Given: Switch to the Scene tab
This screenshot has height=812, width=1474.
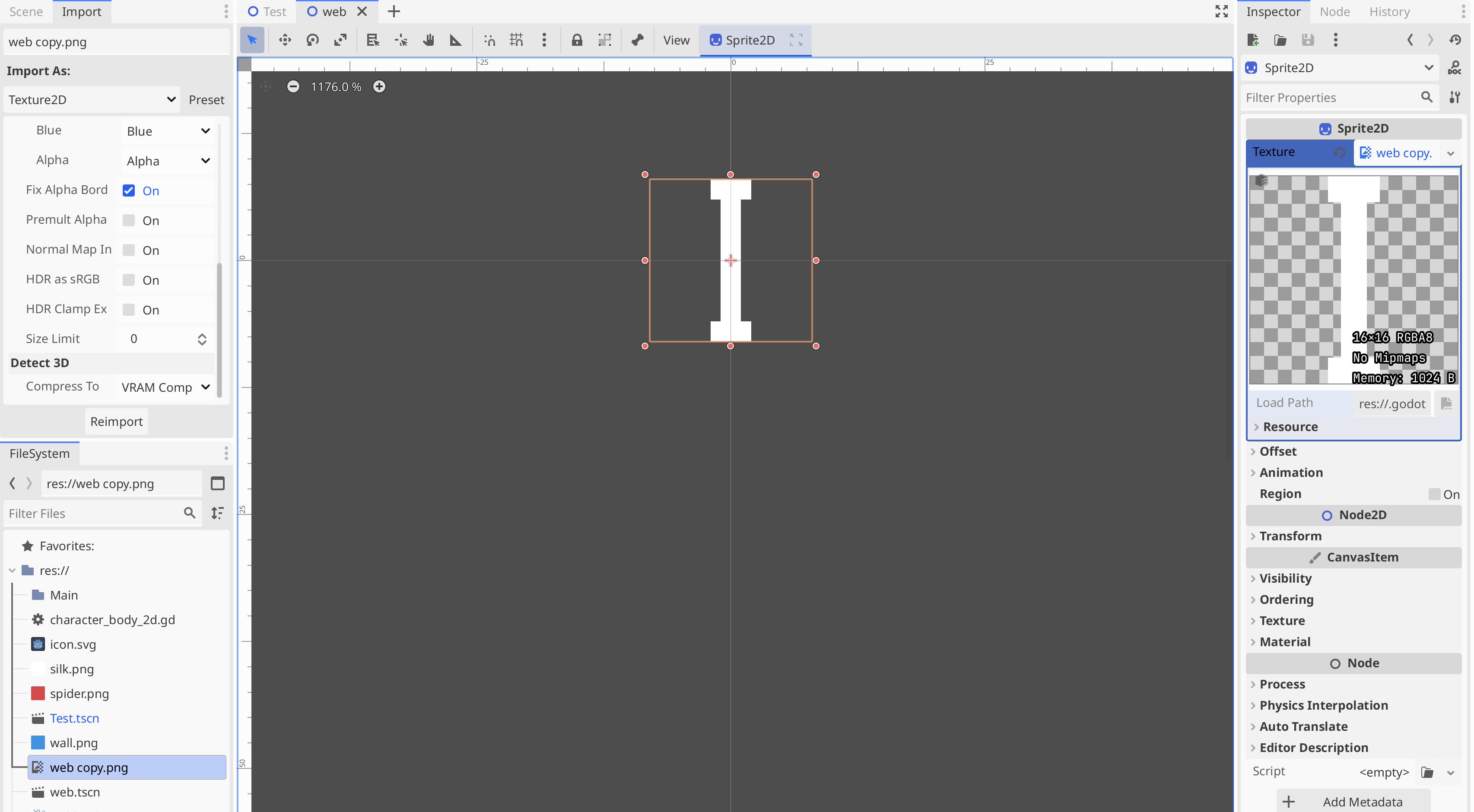Looking at the screenshot, I should (x=26, y=11).
